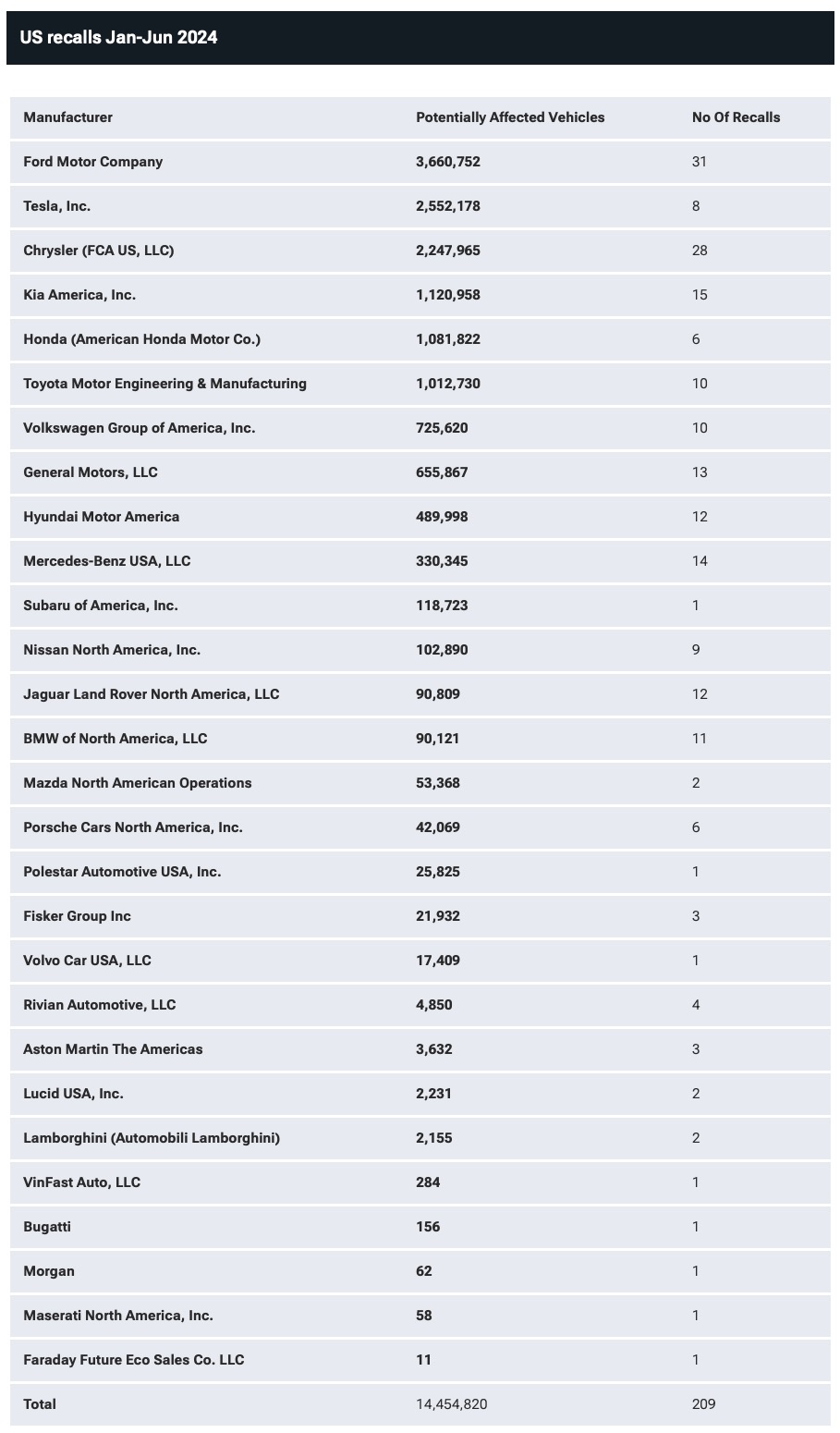Select Honda (American Honda Motor Co.) row

[x=420, y=339]
